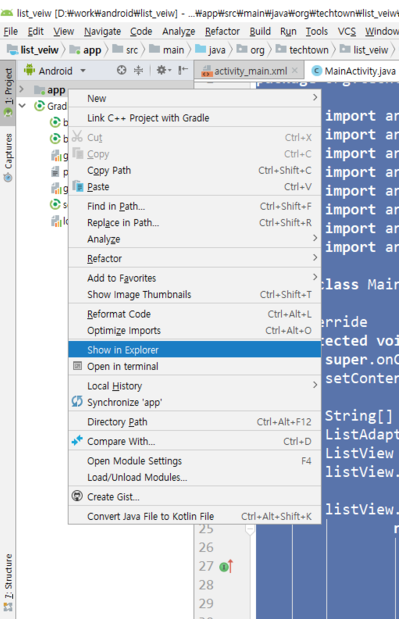Click techtown folder breadcrumb
Screen dimensions: 399x619
(x=302, y=50)
